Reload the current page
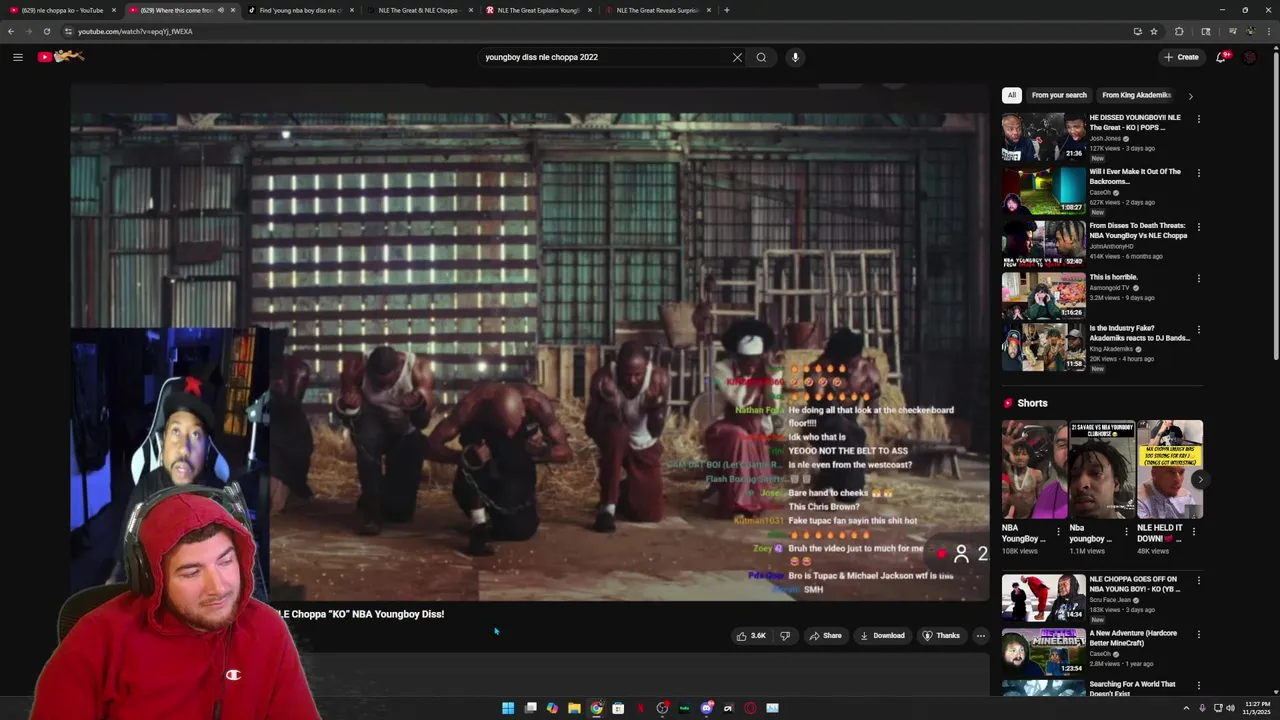Screen dimensions: 1280x720 pyautogui.click(x=46, y=31)
